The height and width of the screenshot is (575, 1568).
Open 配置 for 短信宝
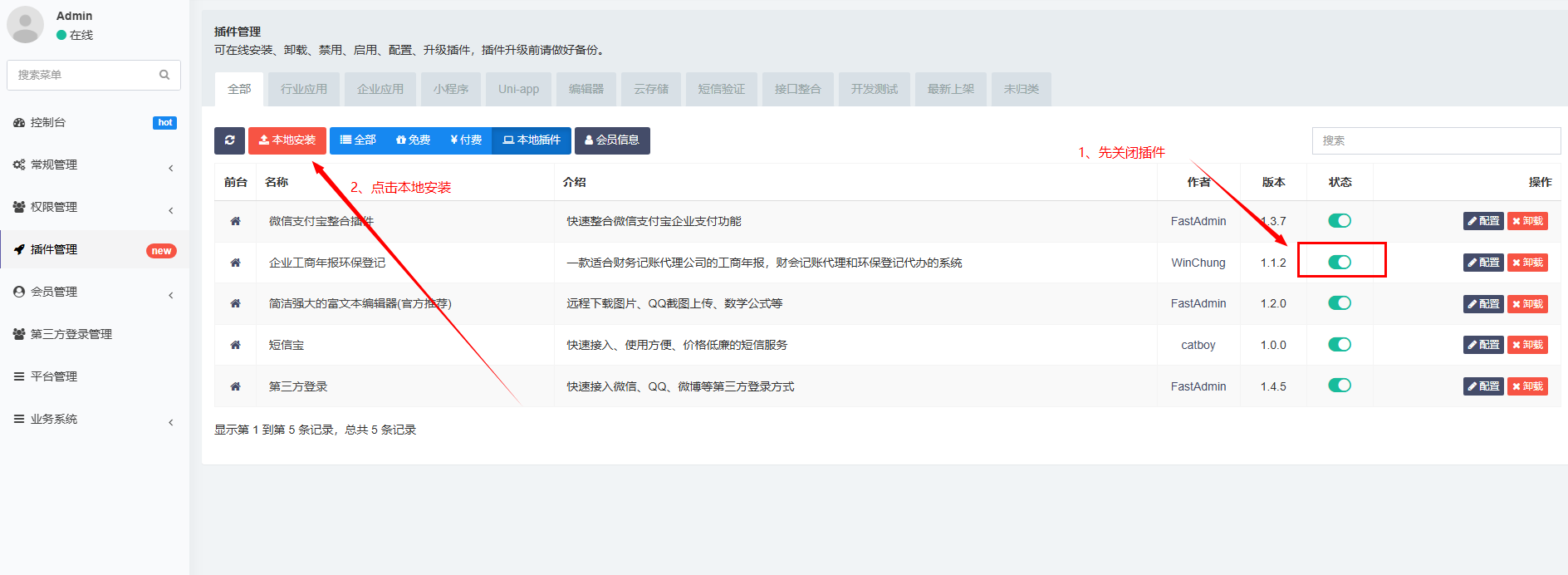coord(1483,345)
